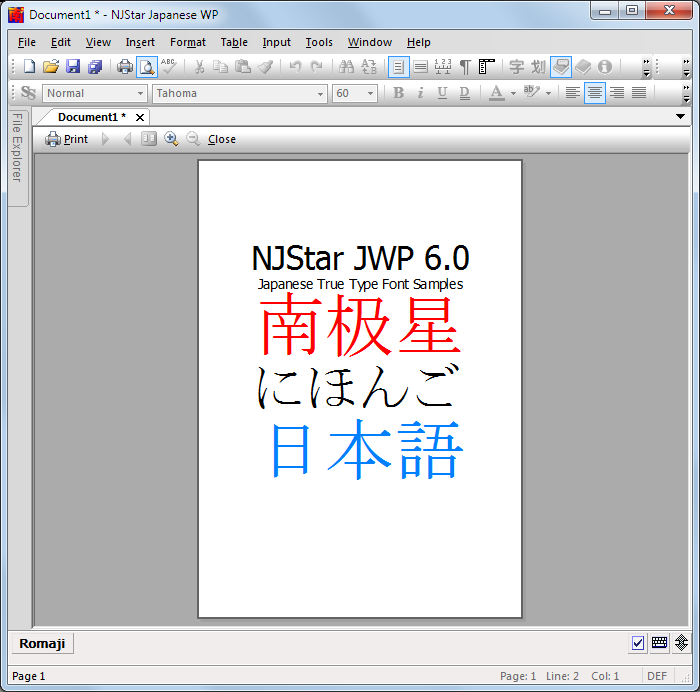Toggle Print Preview toolbar icon

pos(147,67)
